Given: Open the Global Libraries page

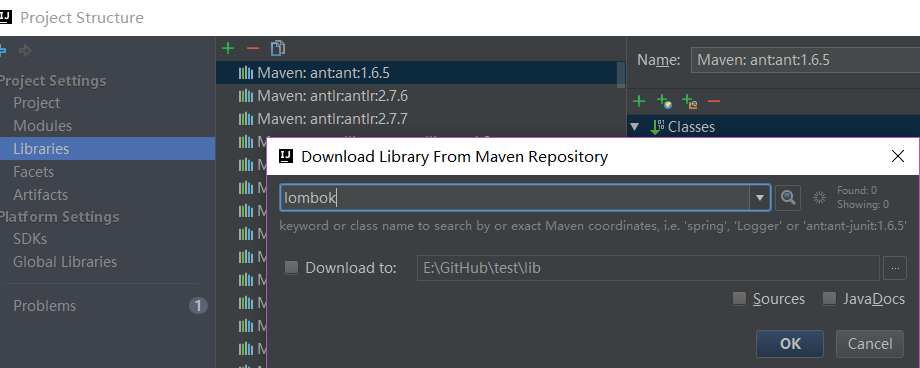Looking at the screenshot, I should point(65,262).
